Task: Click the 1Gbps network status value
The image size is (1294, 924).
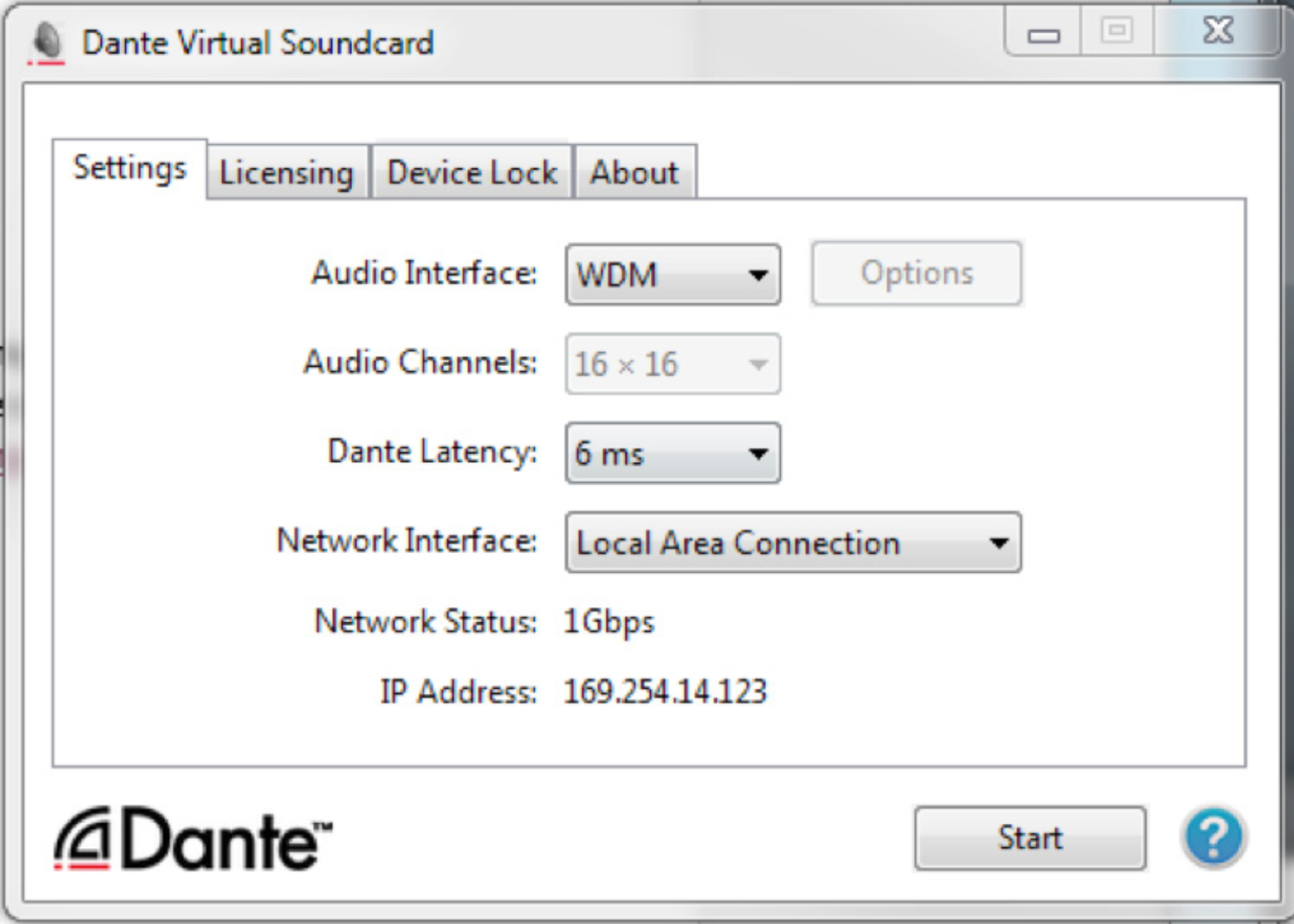Action: [609, 622]
